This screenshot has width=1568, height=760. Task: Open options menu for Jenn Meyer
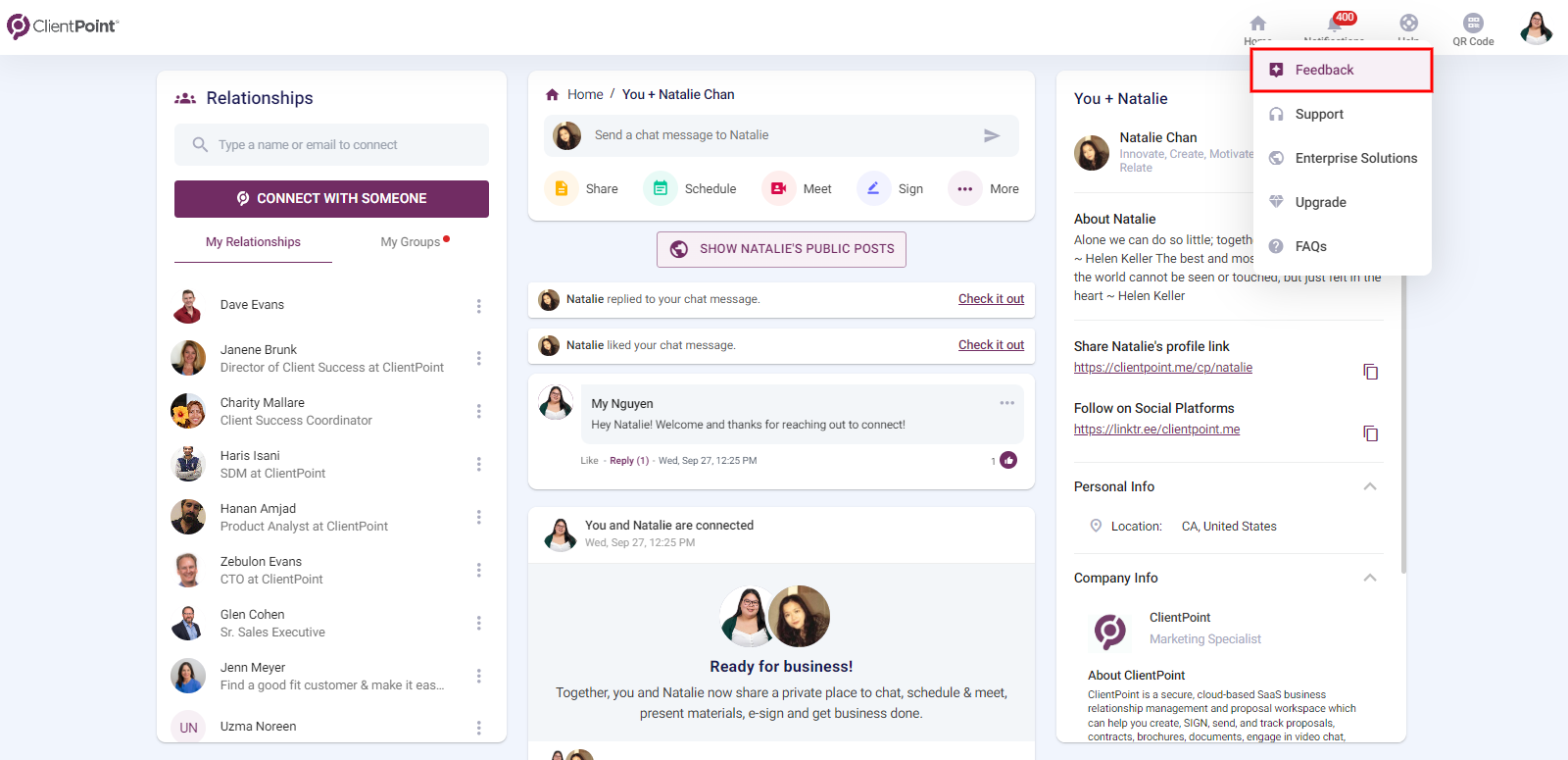pos(479,676)
